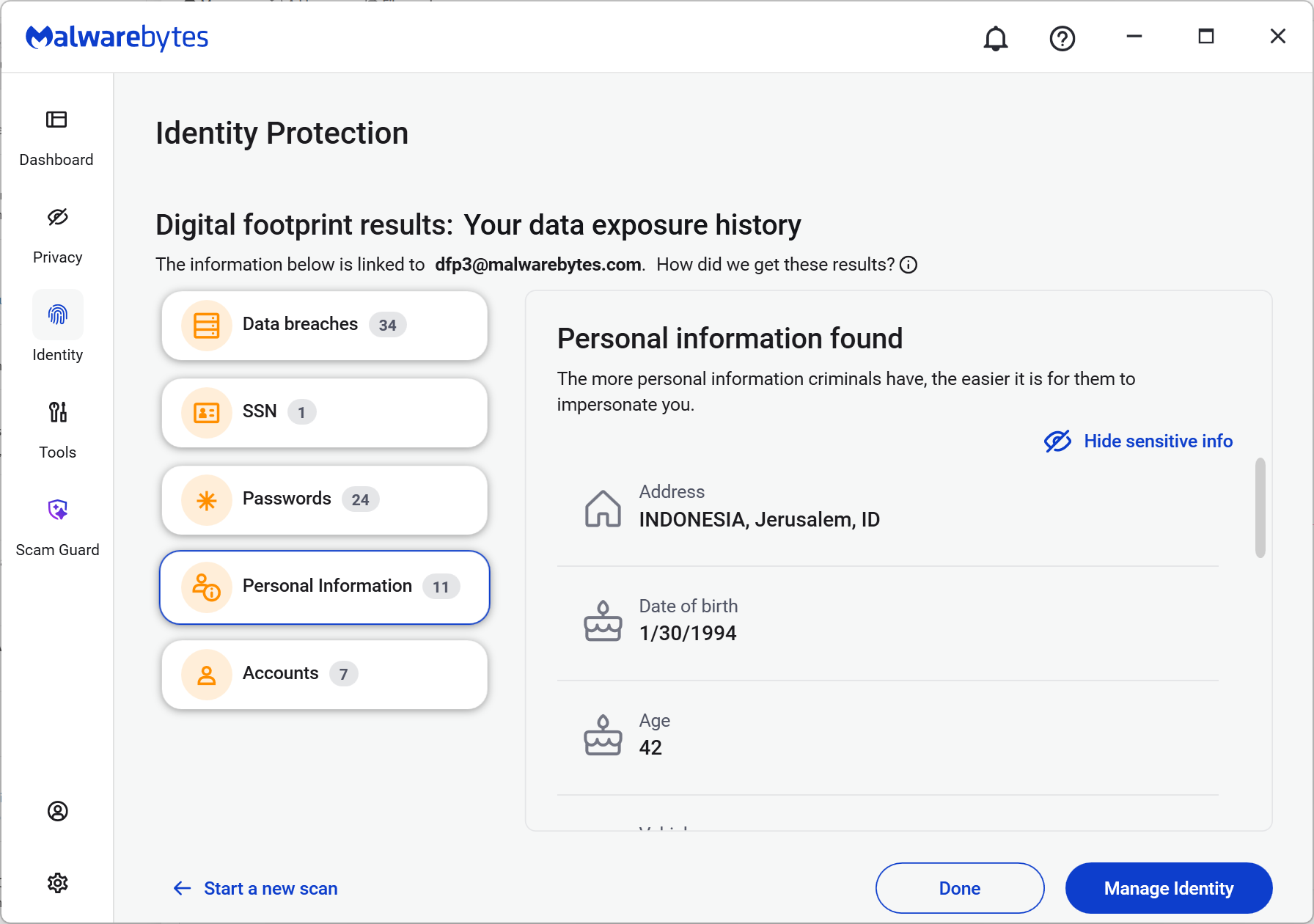Click the 'Personal information found' heading
Screen dimensions: 1314x924
point(730,339)
